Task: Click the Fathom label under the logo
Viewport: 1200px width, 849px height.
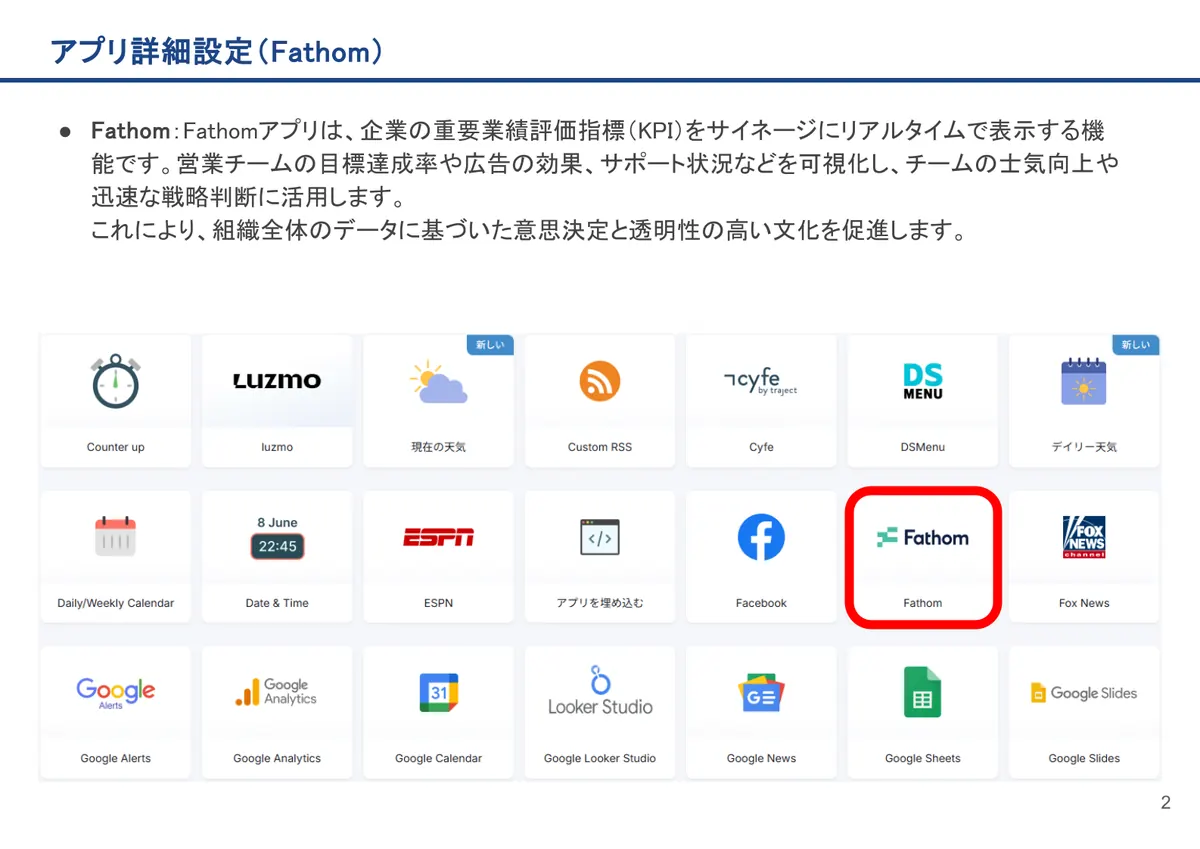Action: point(923,603)
